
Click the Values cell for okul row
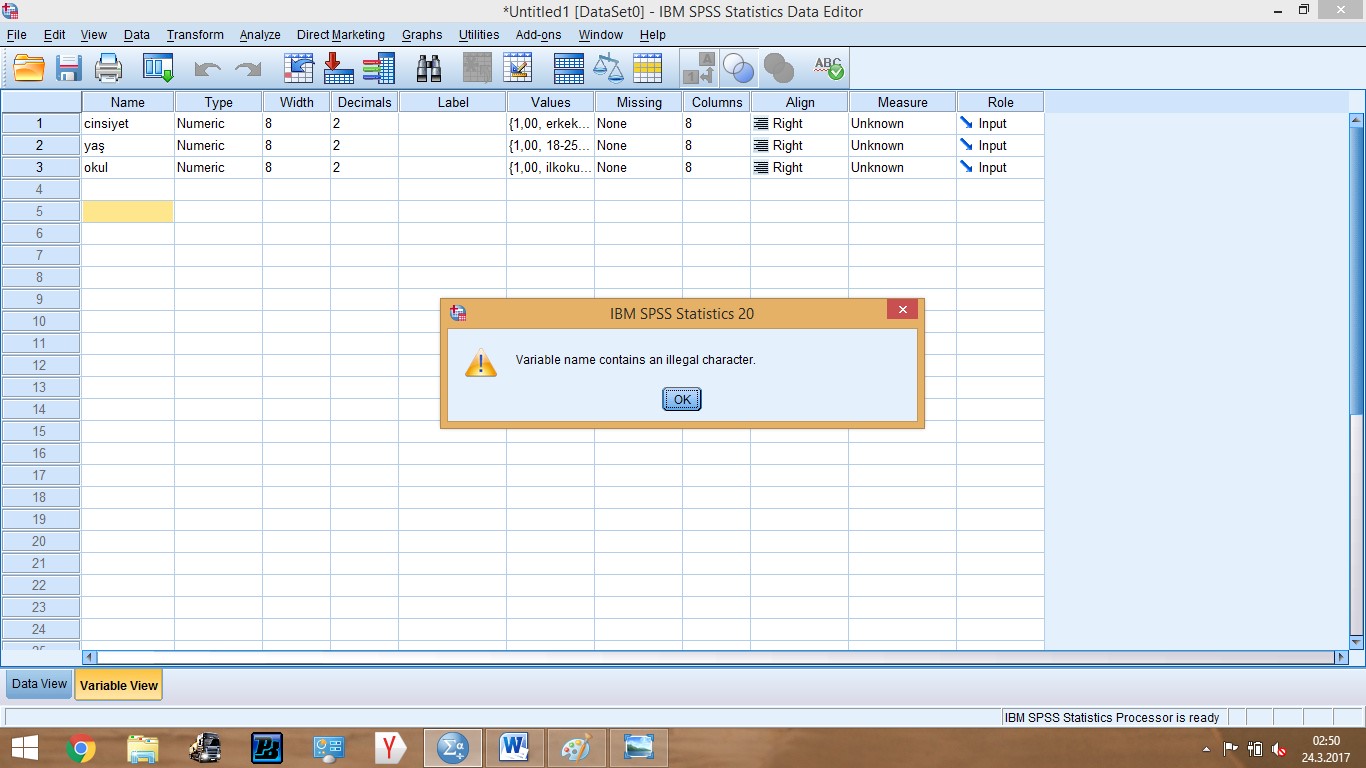550,168
